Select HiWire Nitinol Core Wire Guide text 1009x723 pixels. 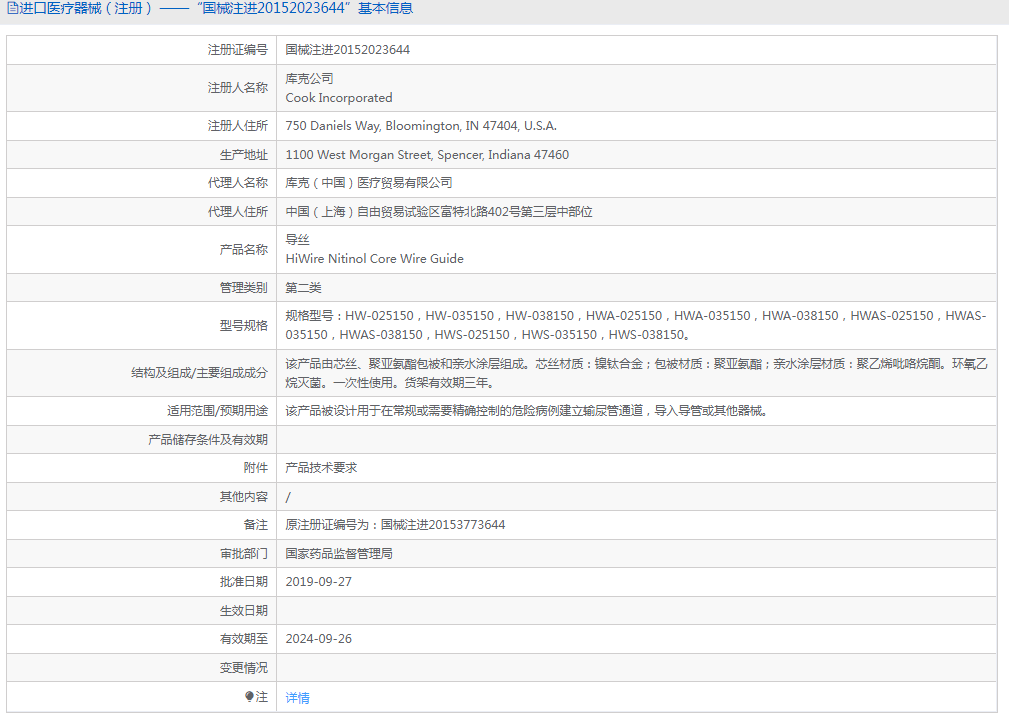[x=375, y=259]
